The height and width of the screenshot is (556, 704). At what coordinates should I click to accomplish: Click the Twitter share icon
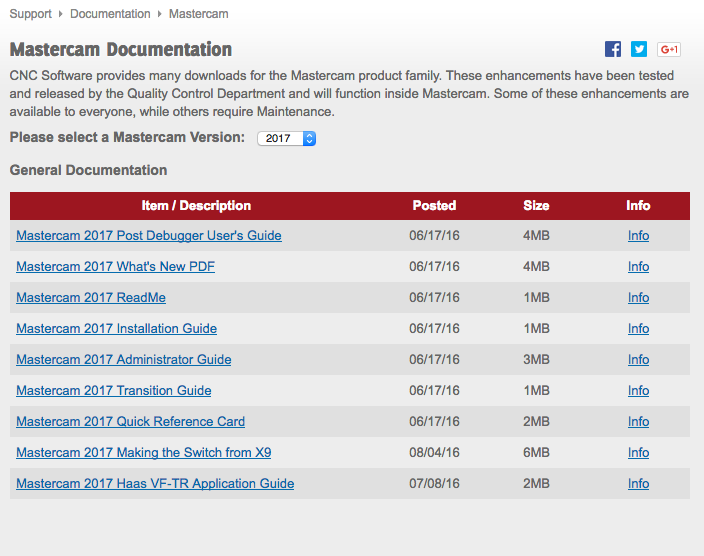coord(639,49)
